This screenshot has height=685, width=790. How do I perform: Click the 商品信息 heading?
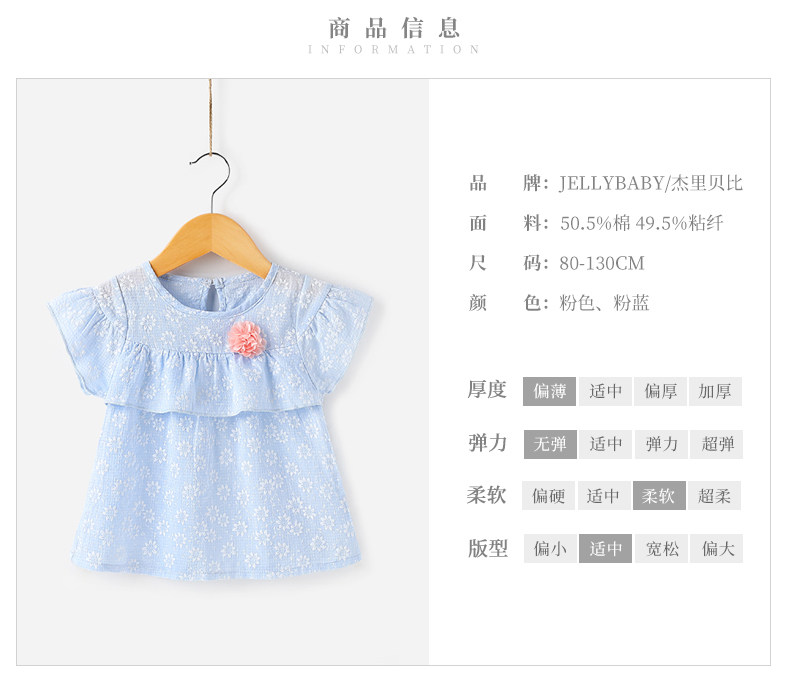pyautogui.click(x=394, y=28)
